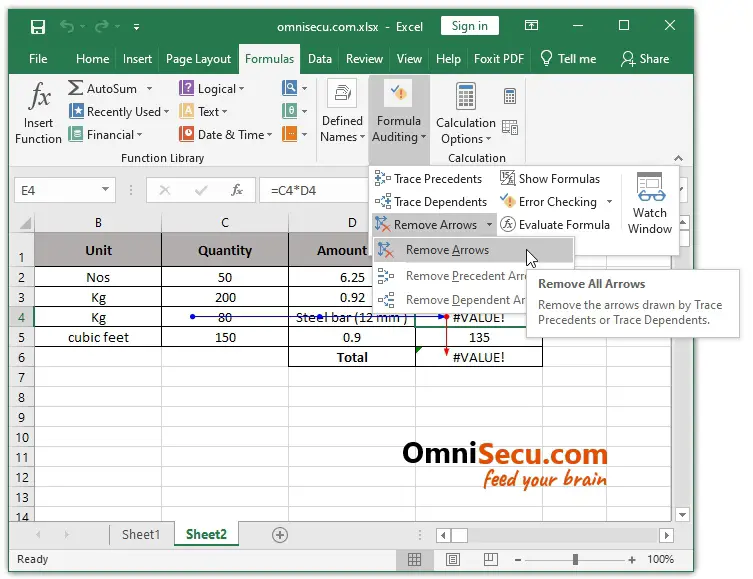The height and width of the screenshot is (579, 753).
Task: Open the Name Box dropdown arrow
Action: pyautogui.click(x=106, y=189)
